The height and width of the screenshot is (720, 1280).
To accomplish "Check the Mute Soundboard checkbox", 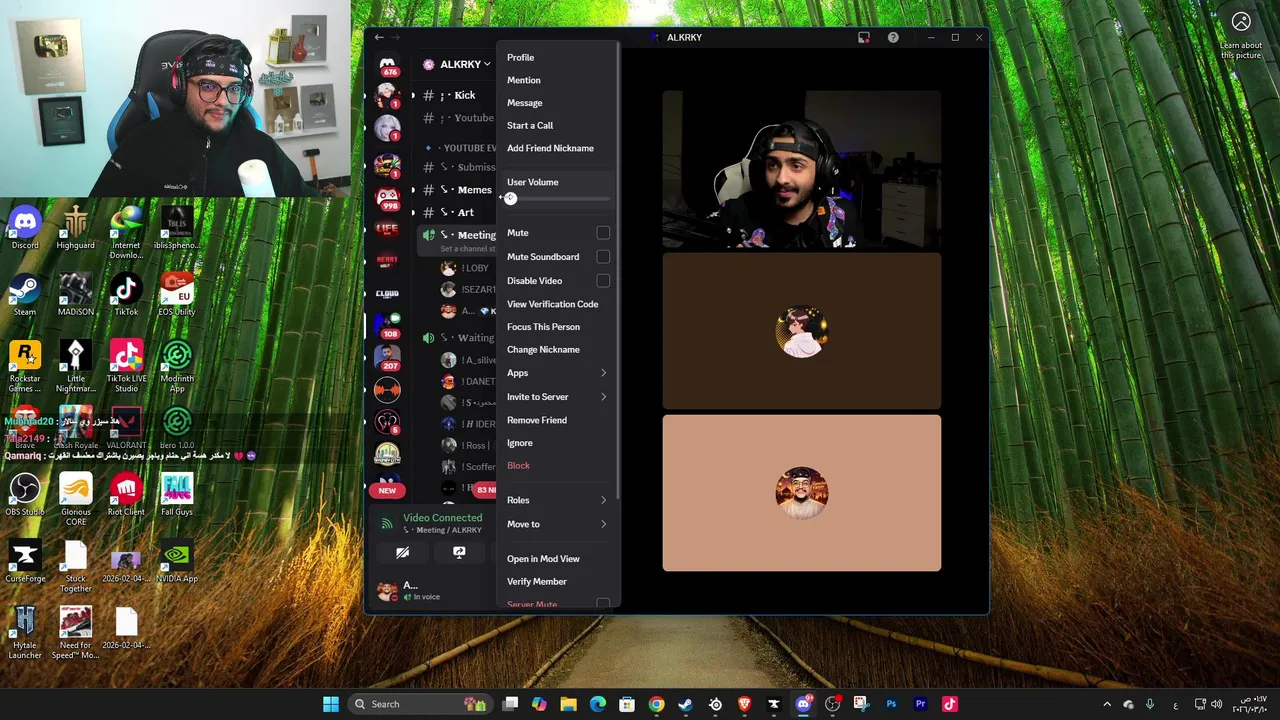I will 603,257.
